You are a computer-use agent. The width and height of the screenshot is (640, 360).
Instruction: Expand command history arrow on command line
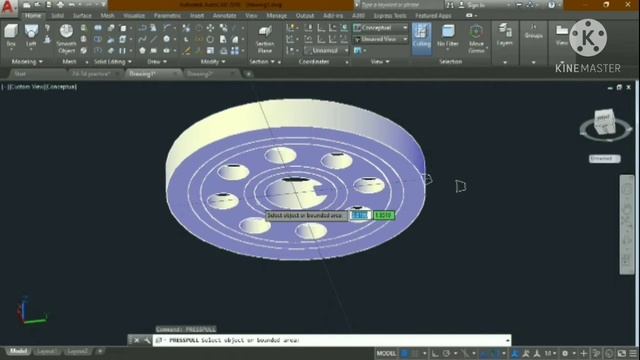point(507,340)
